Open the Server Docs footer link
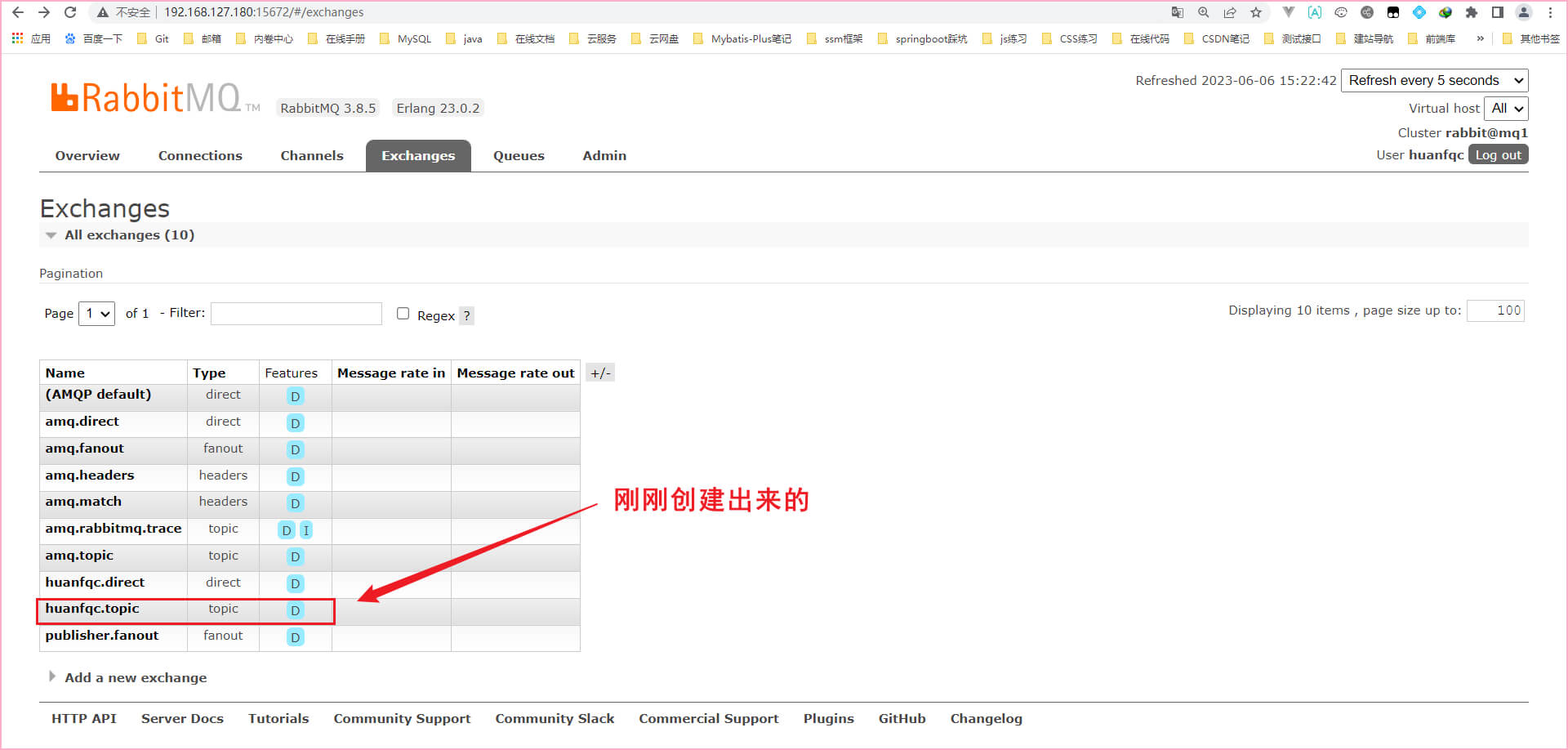This screenshot has height=750, width=1568. tap(182, 718)
